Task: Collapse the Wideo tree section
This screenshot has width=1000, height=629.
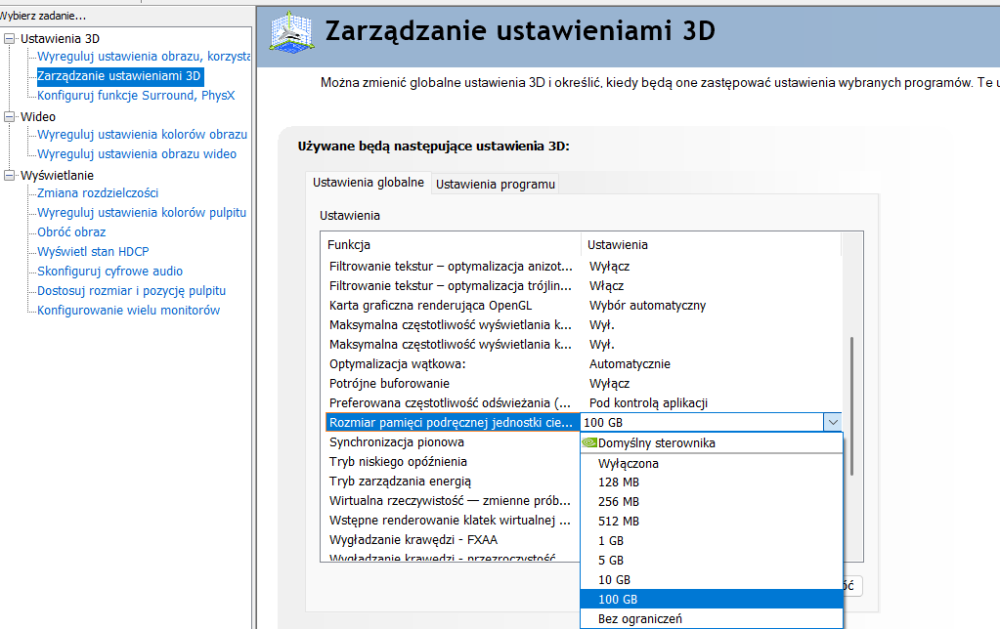Action: click(10, 116)
